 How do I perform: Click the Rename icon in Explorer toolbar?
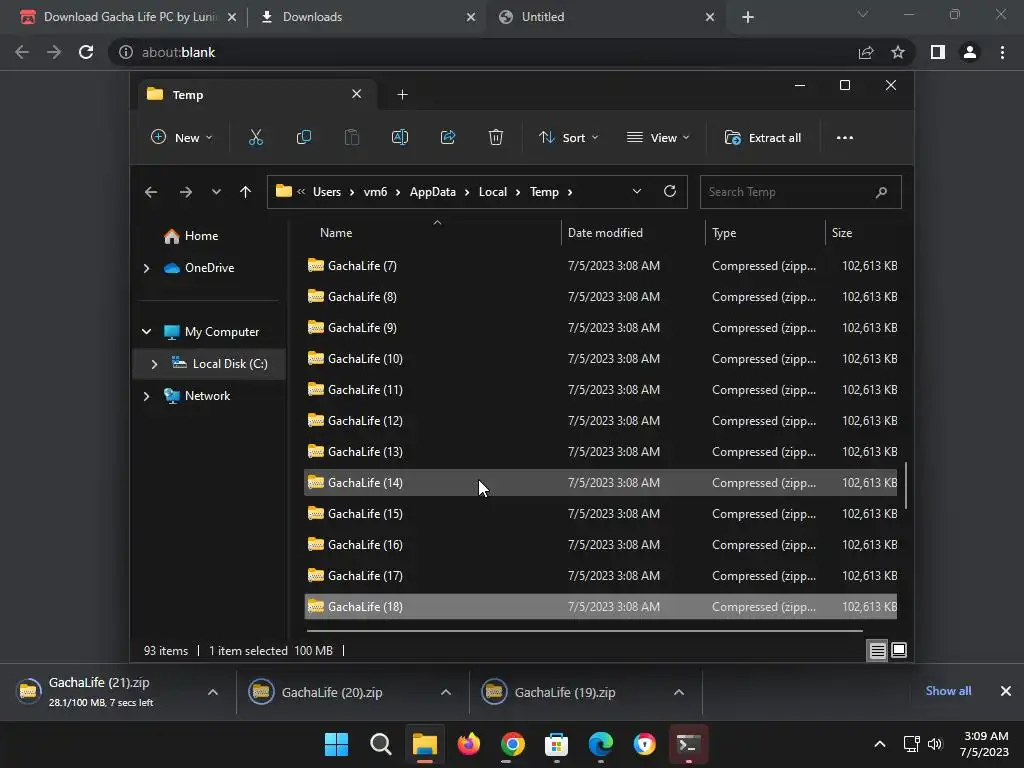click(400, 138)
